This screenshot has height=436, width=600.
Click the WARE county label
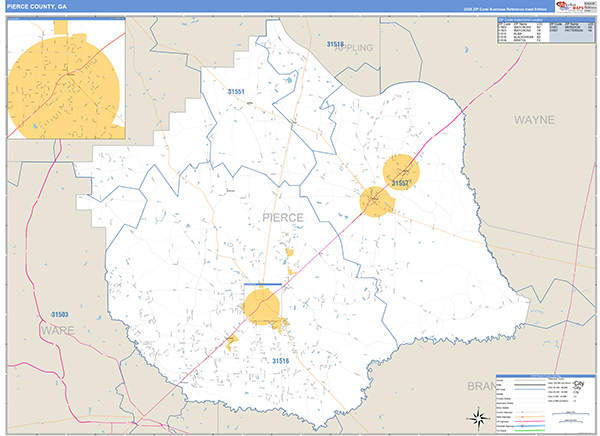coord(58,330)
